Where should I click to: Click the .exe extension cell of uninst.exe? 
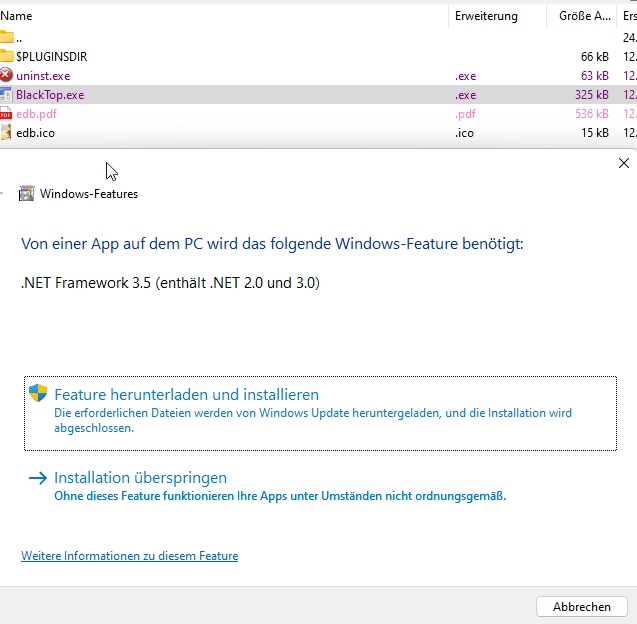466,76
